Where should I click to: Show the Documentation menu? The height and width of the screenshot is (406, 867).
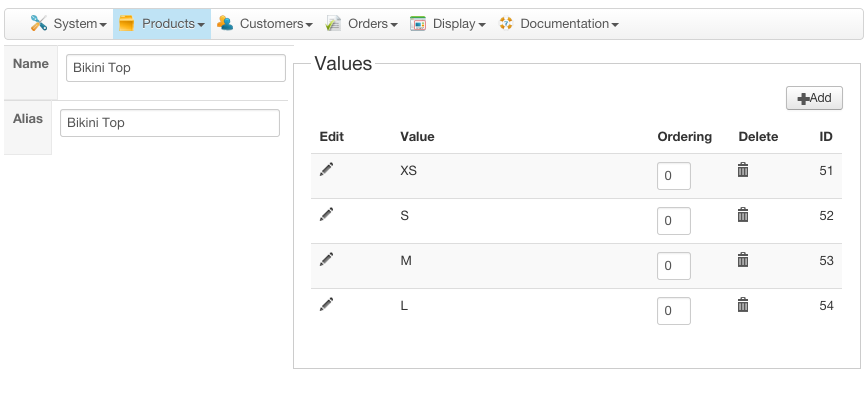(558, 24)
